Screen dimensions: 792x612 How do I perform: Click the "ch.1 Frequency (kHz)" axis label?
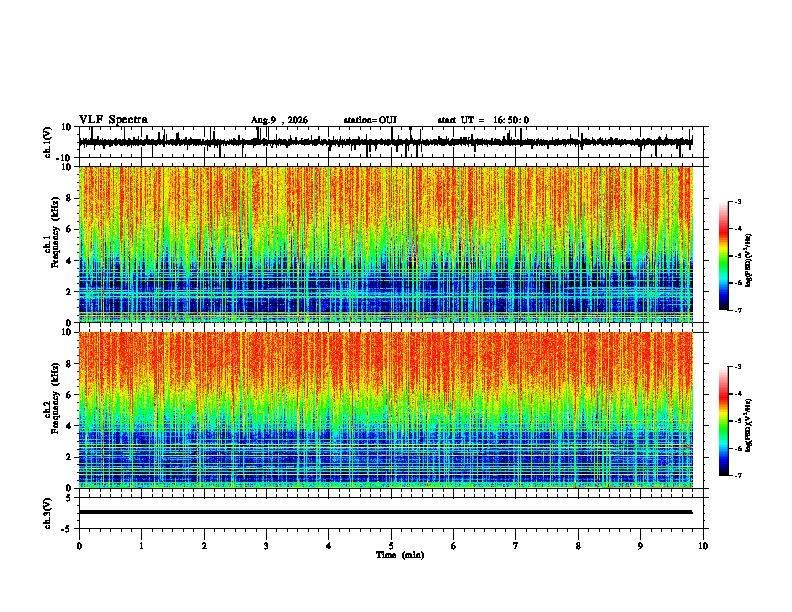pyautogui.click(x=51, y=232)
